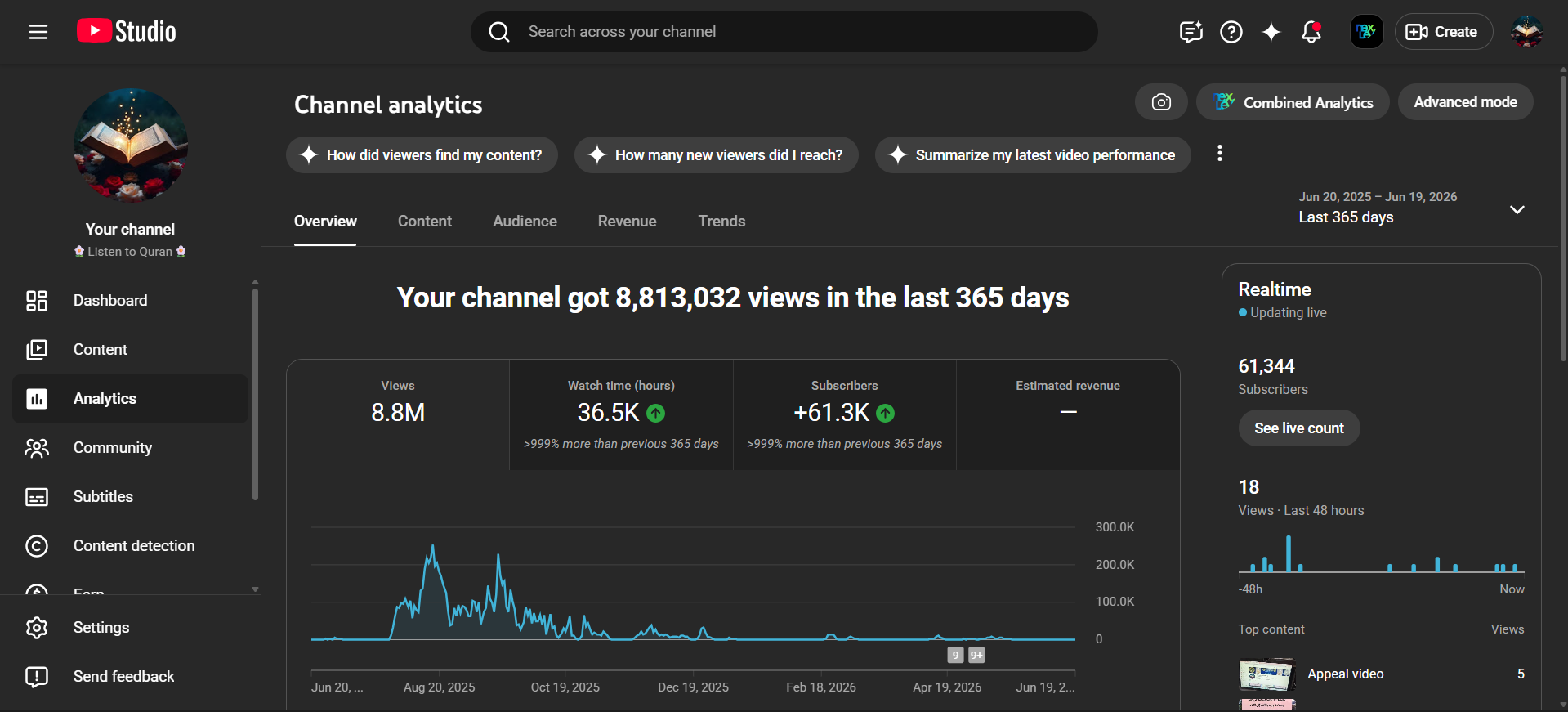Screen dimensions: 1568x712
Task: Click the Subtitles sidebar icon
Action: [37, 497]
